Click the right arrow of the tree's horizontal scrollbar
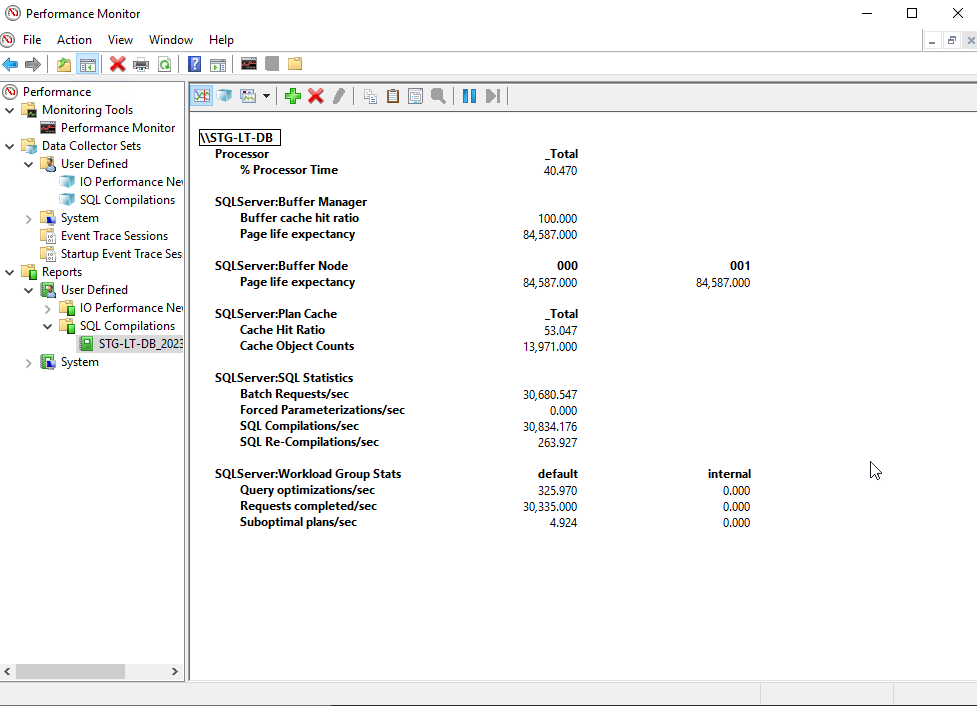This screenshot has height=706, width=977. [x=174, y=671]
